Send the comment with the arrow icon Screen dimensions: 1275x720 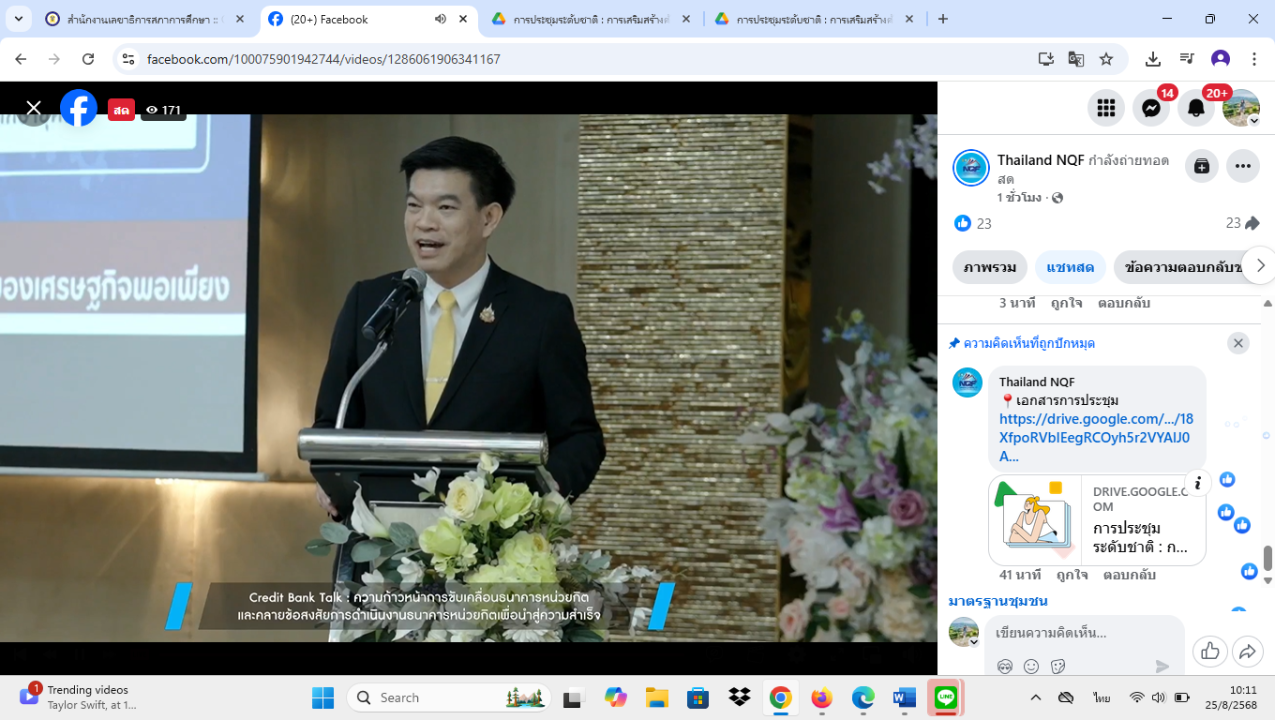(1162, 666)
